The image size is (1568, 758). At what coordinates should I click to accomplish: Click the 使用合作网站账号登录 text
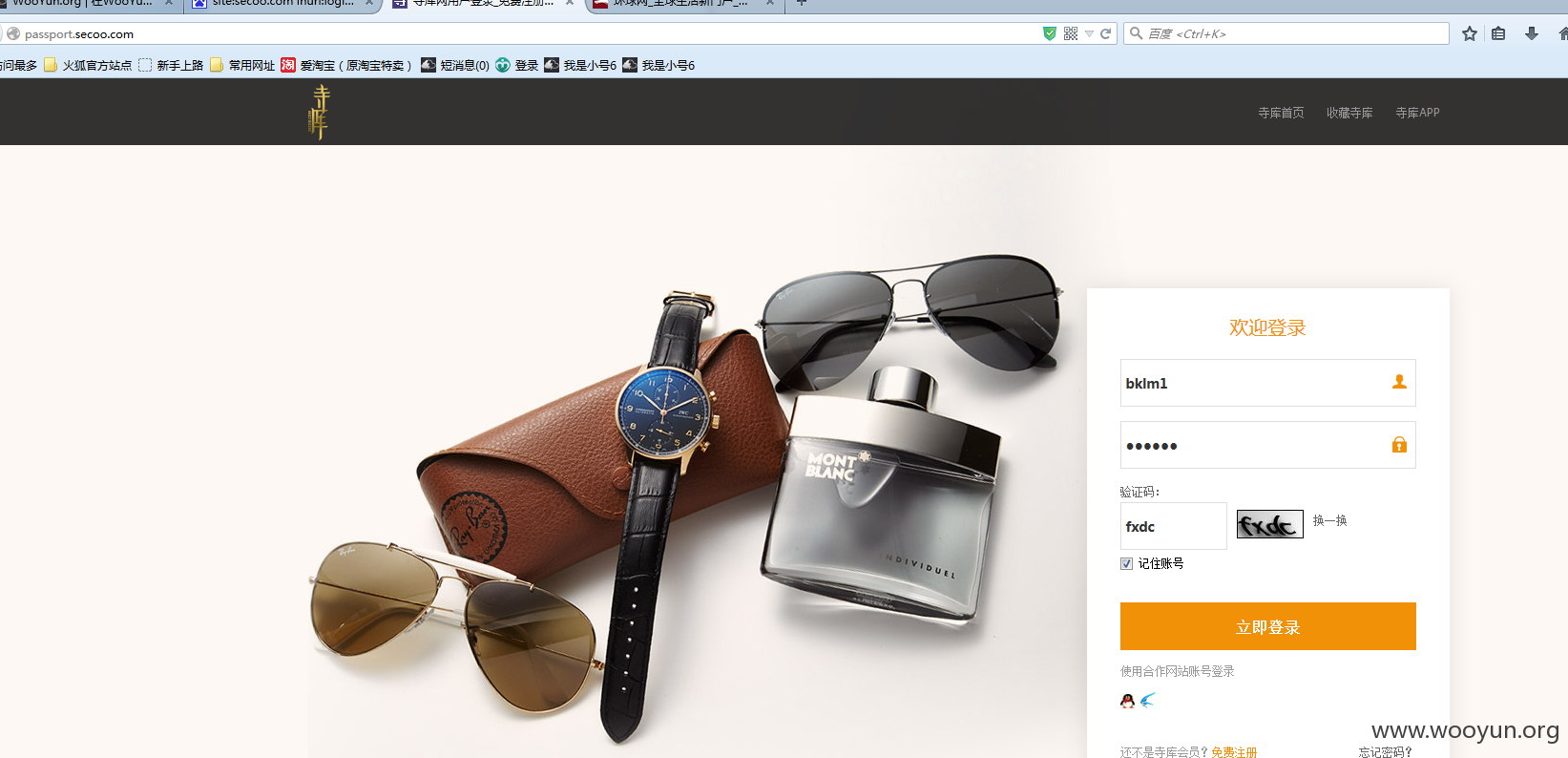click(x=1178, y=671)
